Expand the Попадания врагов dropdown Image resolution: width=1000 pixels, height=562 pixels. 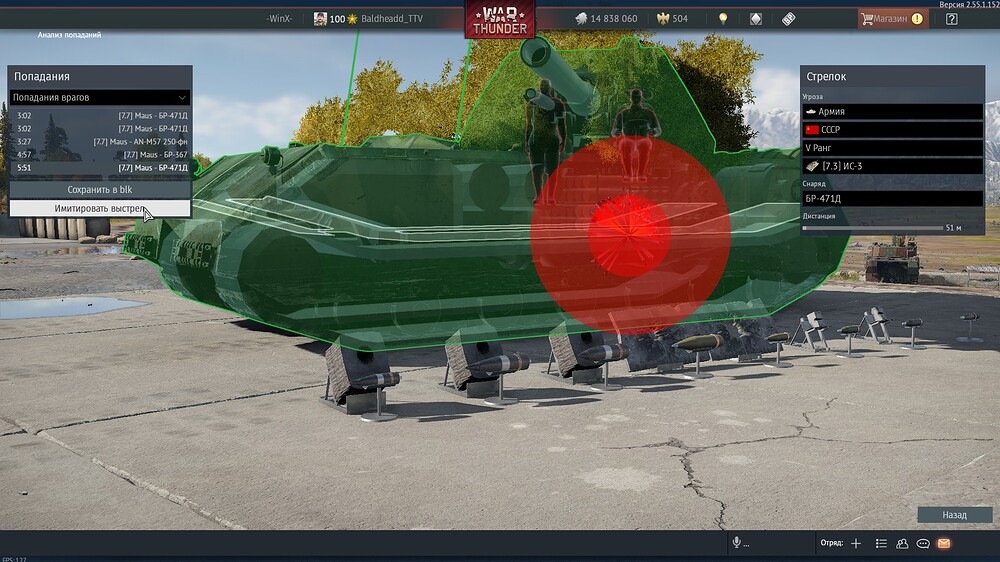pyautogui.click(x=100, y=98)
